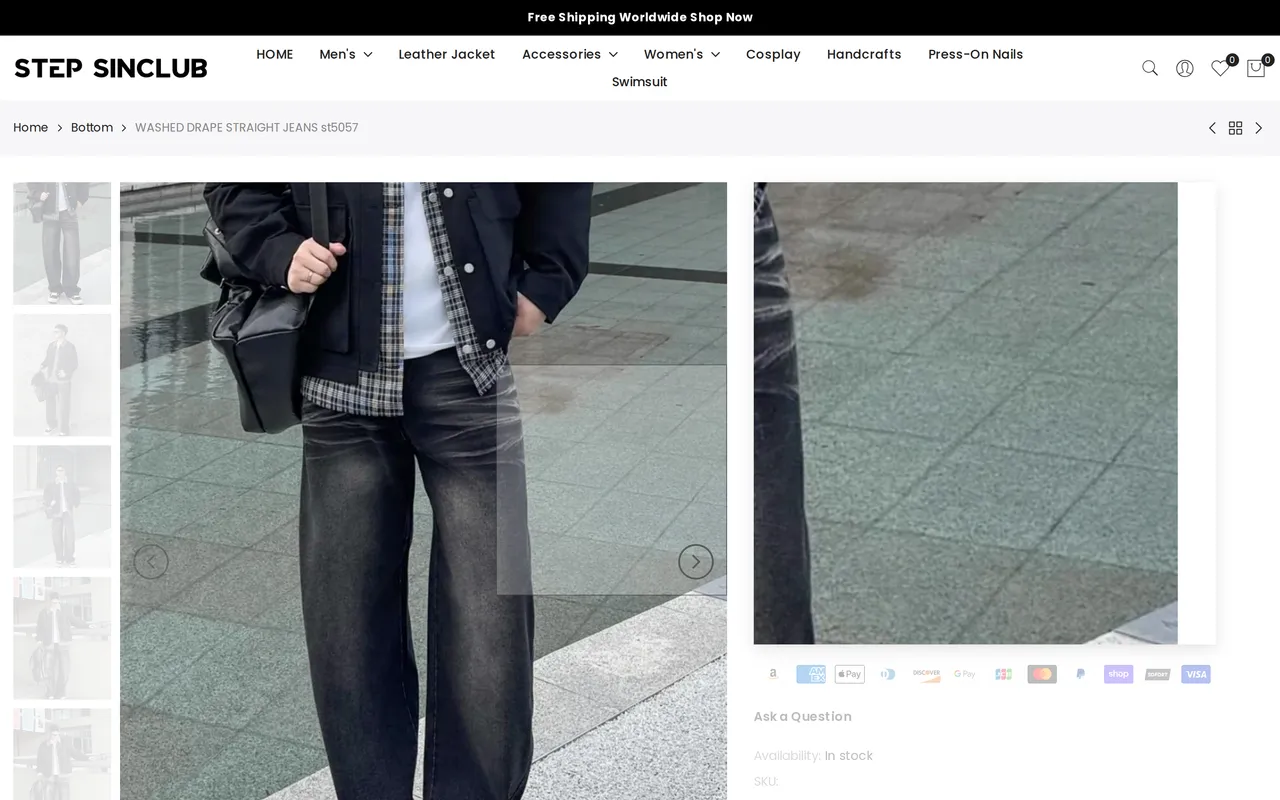This screenshot has height=800, width=1280.
Task: Expand the Accessories dropdown menu
Action: pos(570,54)
